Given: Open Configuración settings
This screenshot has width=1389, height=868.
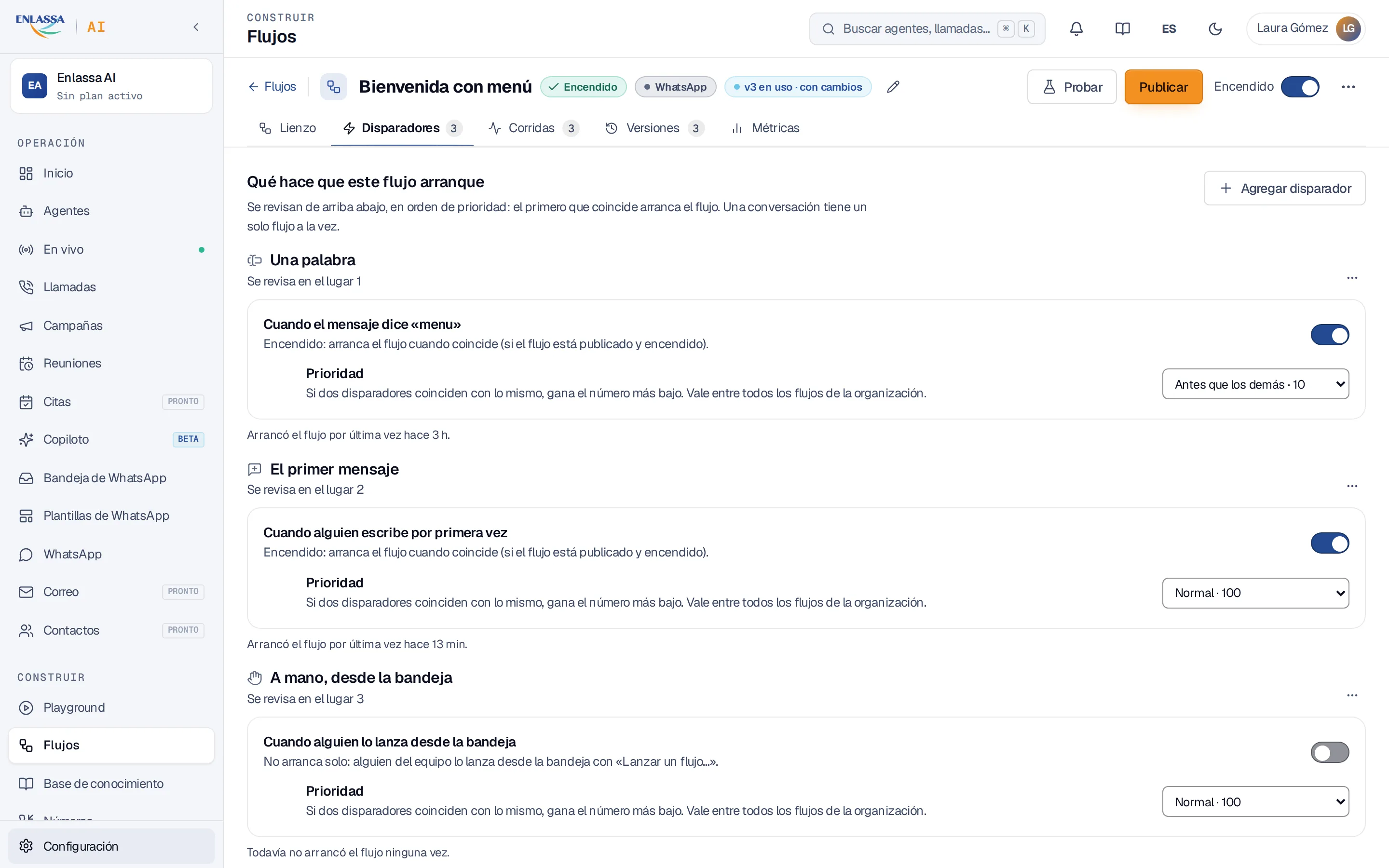Looking at the screenshot, I should pyautogui.click(x=111, y=846).
